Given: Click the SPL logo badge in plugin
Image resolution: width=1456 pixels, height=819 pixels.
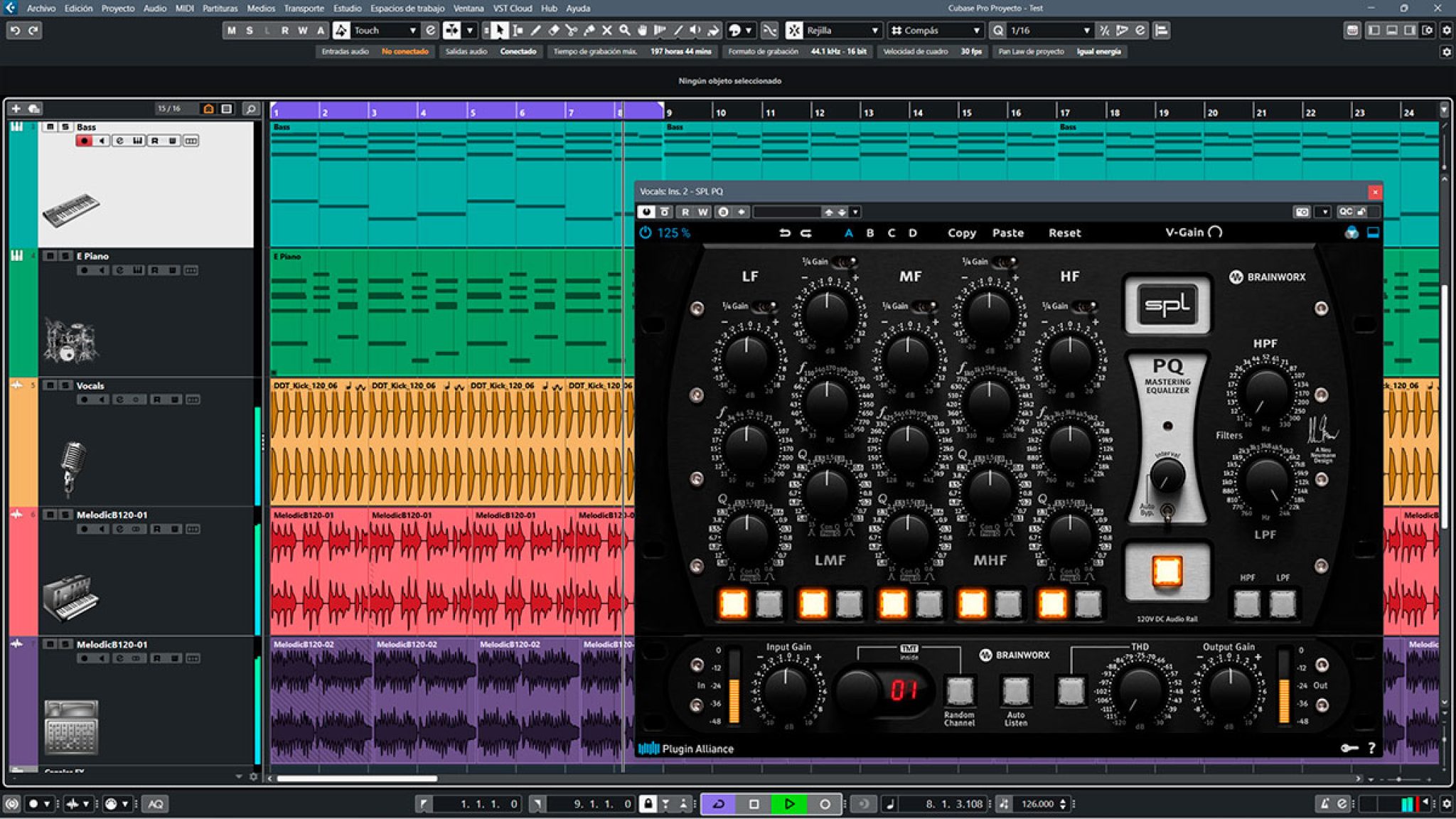Looking at the screenshot, I should coord(1167,304).
